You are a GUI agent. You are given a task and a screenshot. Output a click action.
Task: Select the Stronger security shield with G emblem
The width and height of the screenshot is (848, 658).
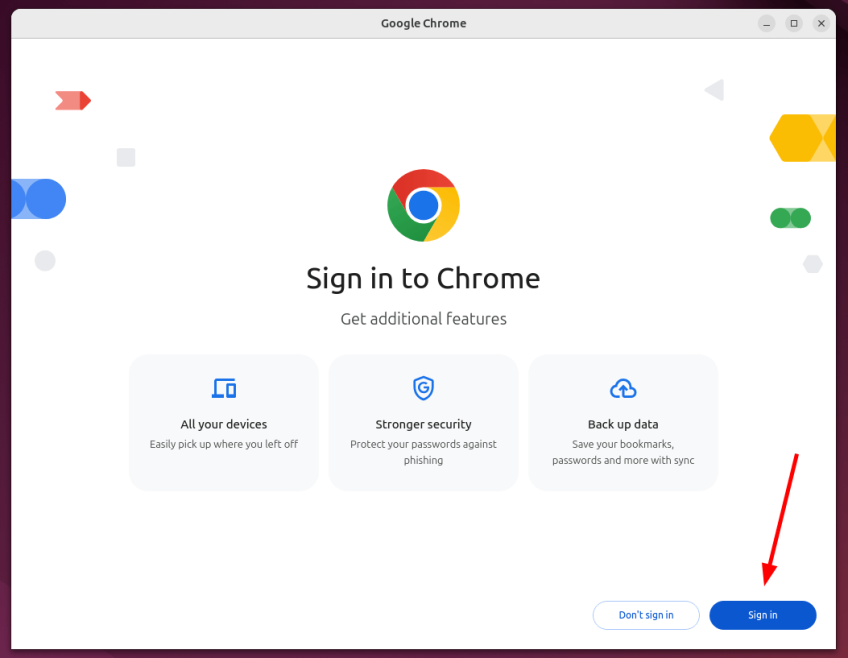[x=423, y=388]
